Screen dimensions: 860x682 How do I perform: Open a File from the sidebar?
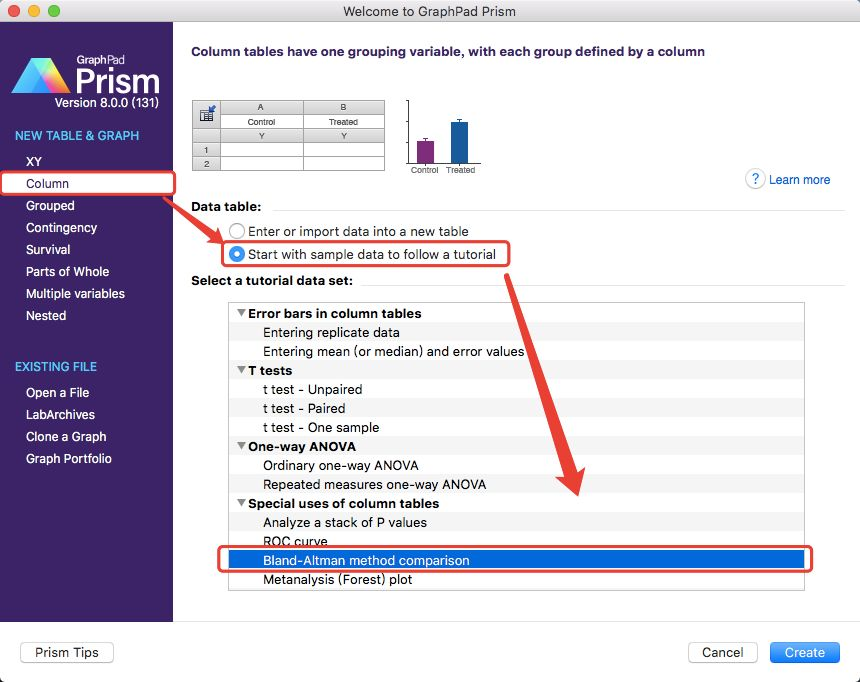coord(58,392)
